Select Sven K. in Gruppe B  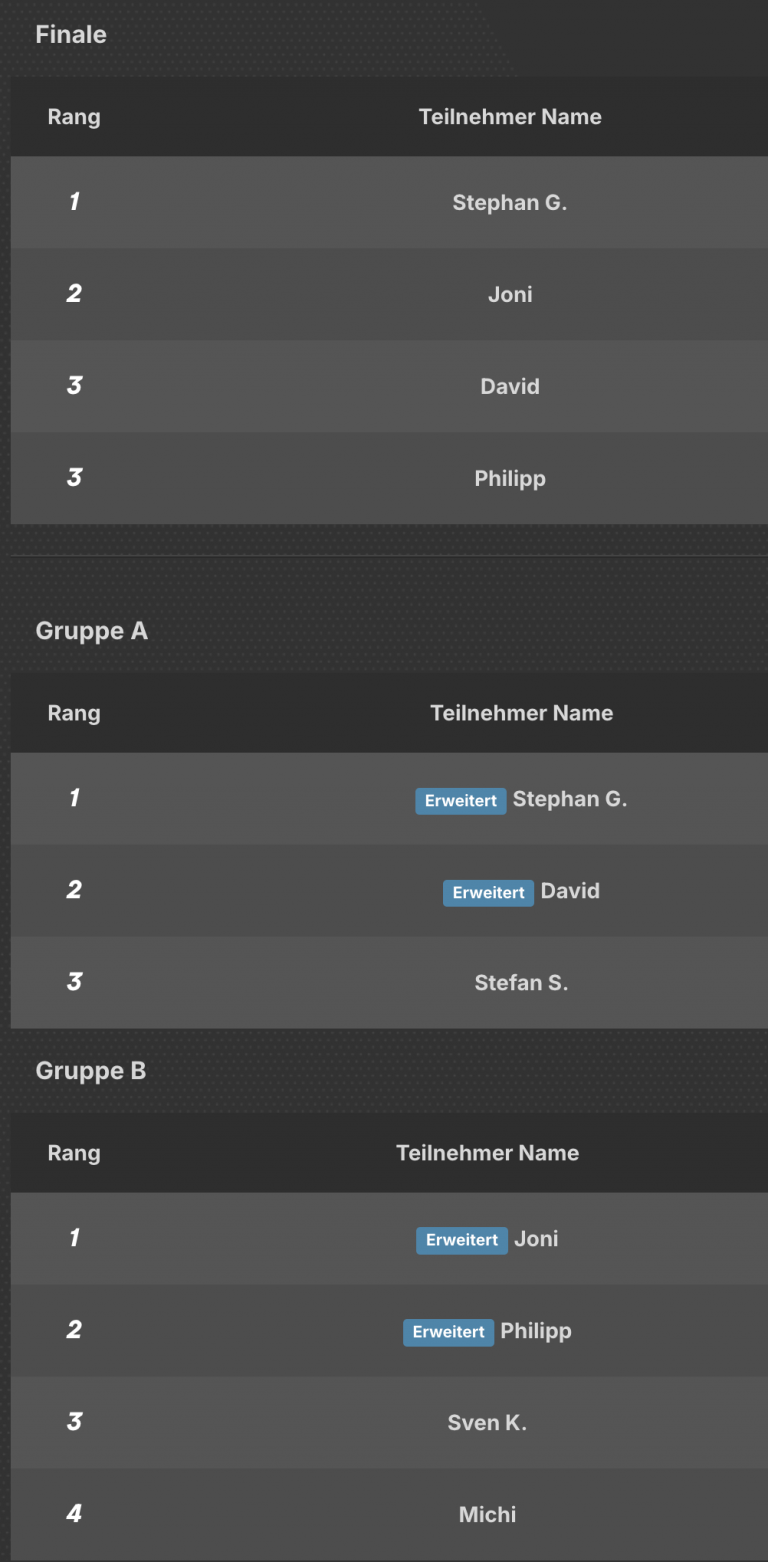487,1423
